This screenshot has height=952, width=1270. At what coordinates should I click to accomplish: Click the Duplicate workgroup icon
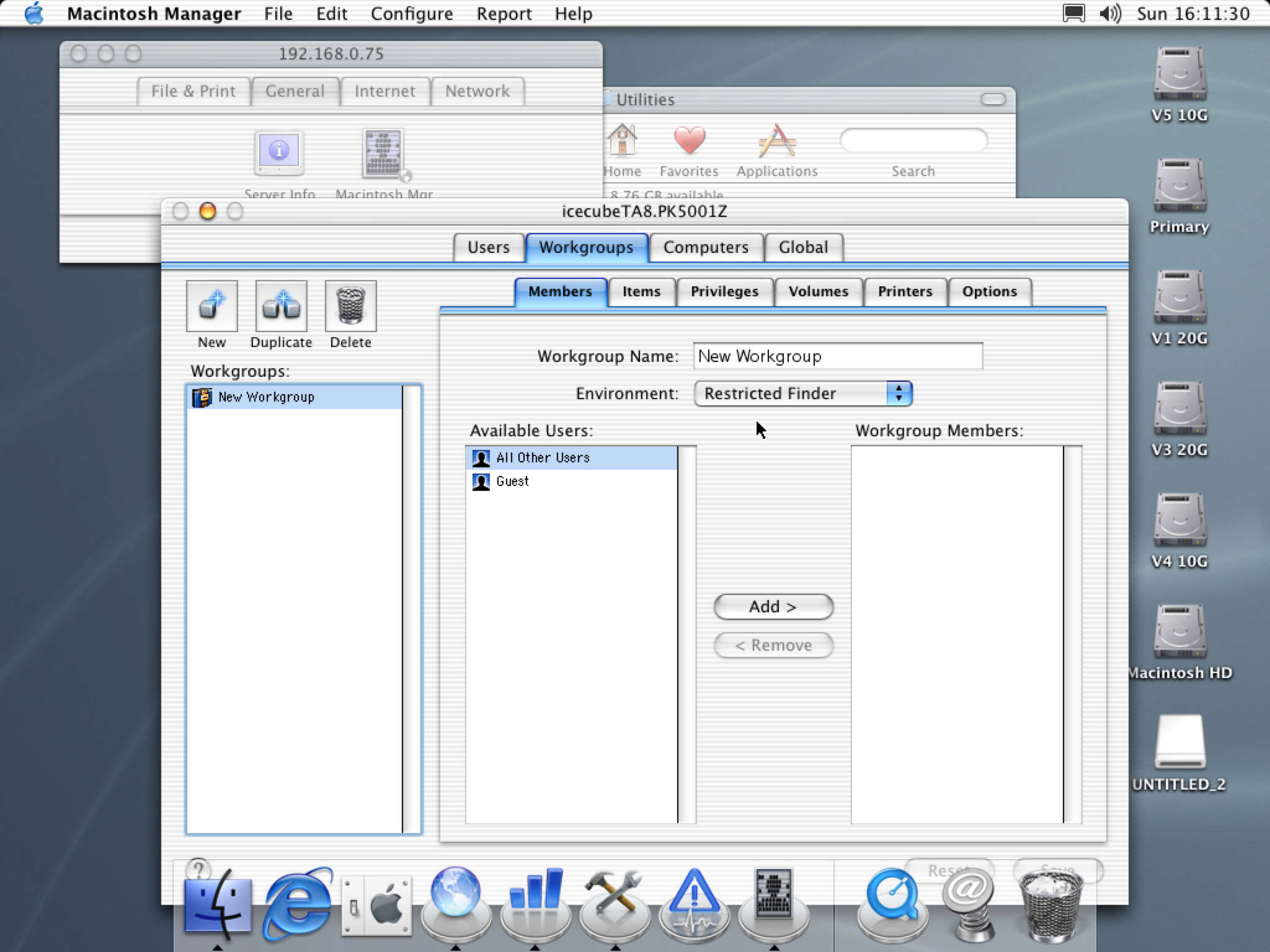(x=281, y=306)
